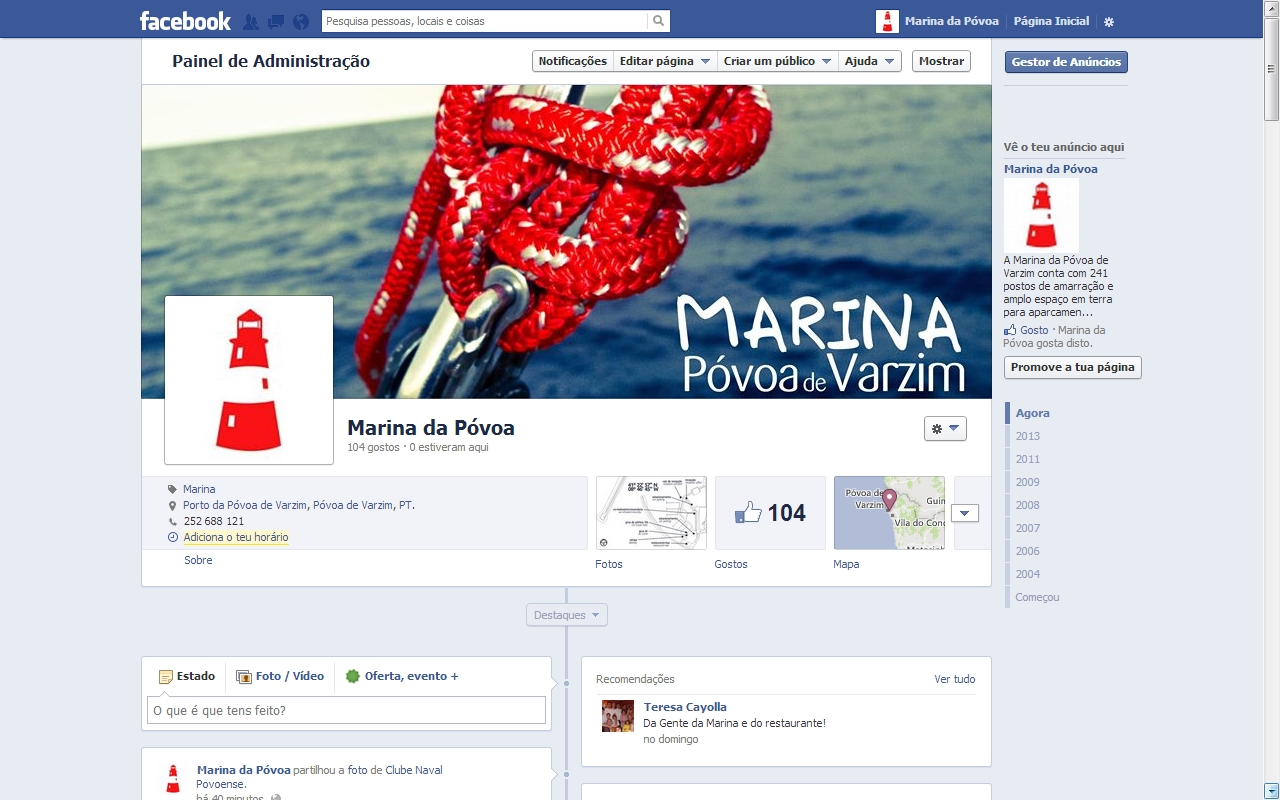Expand the Destaques filter
This screenshot has width=1280, height=800.
click(x=566, y=615)
